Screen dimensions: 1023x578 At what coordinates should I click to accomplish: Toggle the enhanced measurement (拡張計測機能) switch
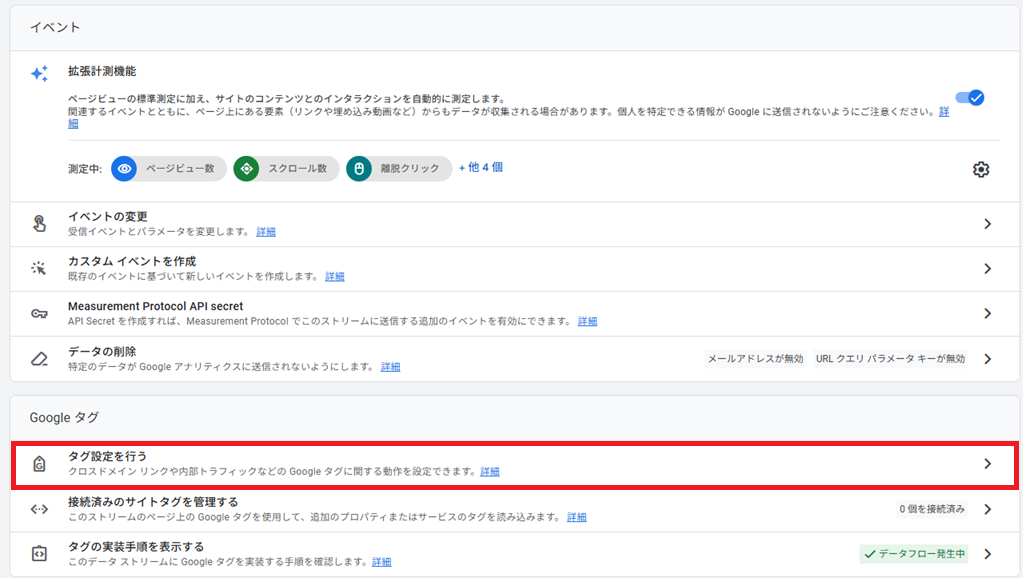pyautogui.click(x=970, y=97)
